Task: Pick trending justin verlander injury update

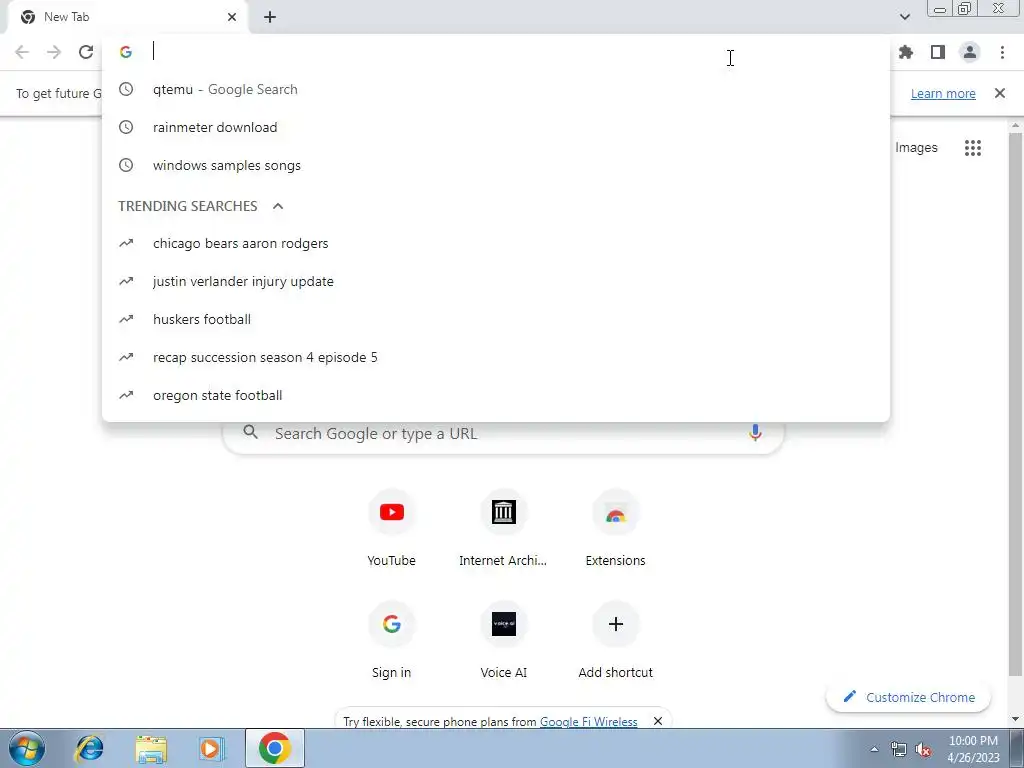Action: point(496,281)
